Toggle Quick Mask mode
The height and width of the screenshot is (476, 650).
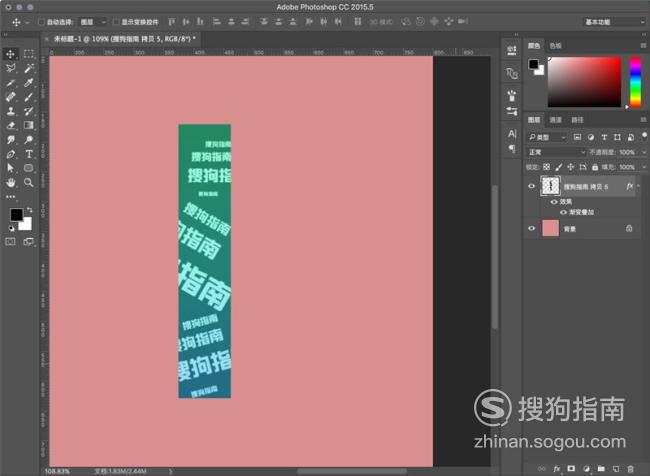(10, 241)
